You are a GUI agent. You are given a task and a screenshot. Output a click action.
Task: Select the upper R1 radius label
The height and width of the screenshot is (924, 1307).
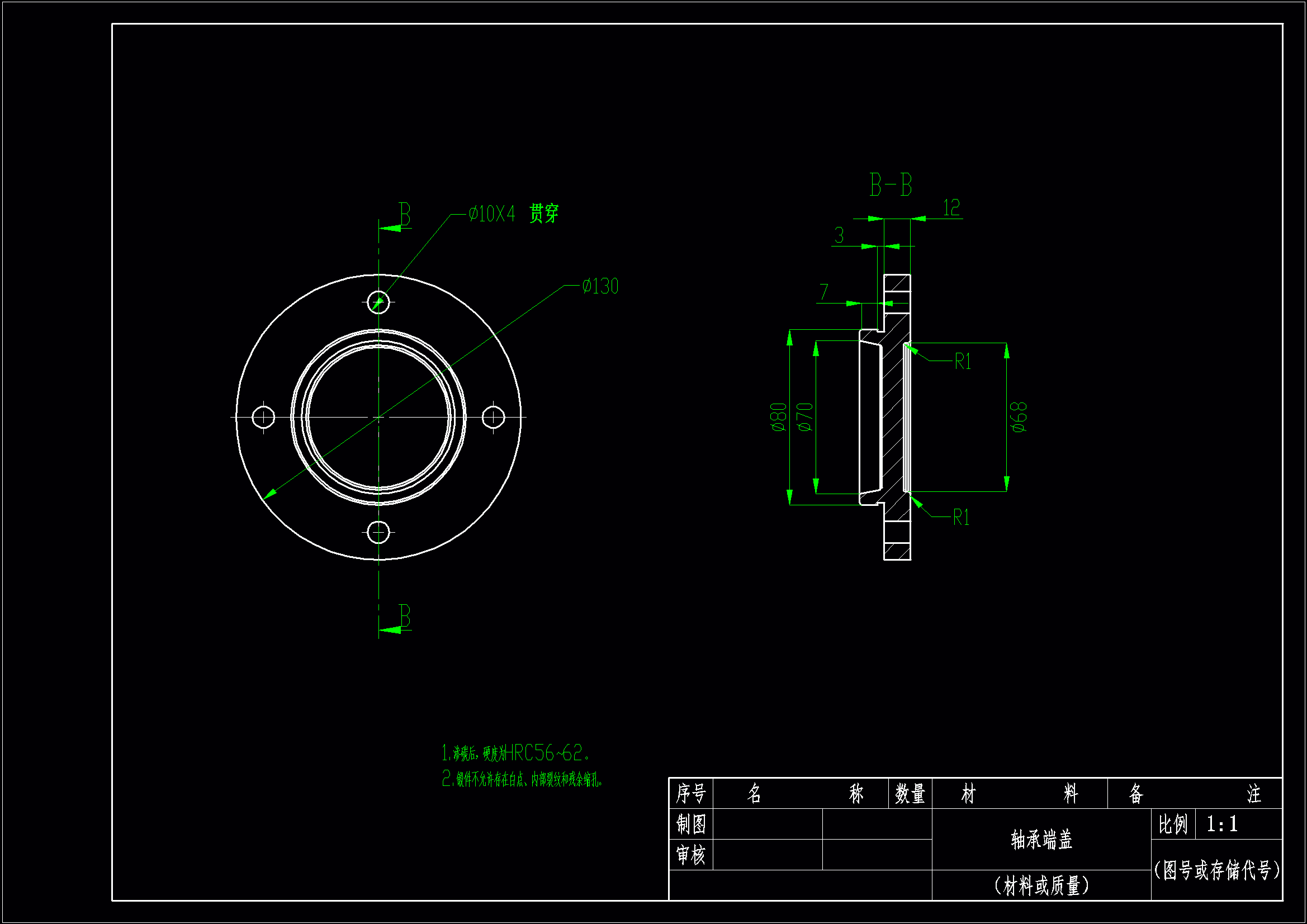click(963, 362)
